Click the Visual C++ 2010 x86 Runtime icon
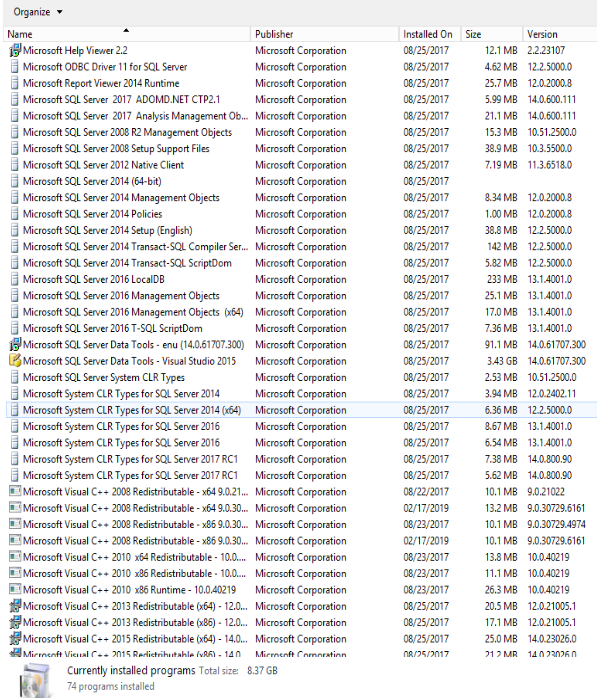The image size is (597, 698). (x=15, y=590)
